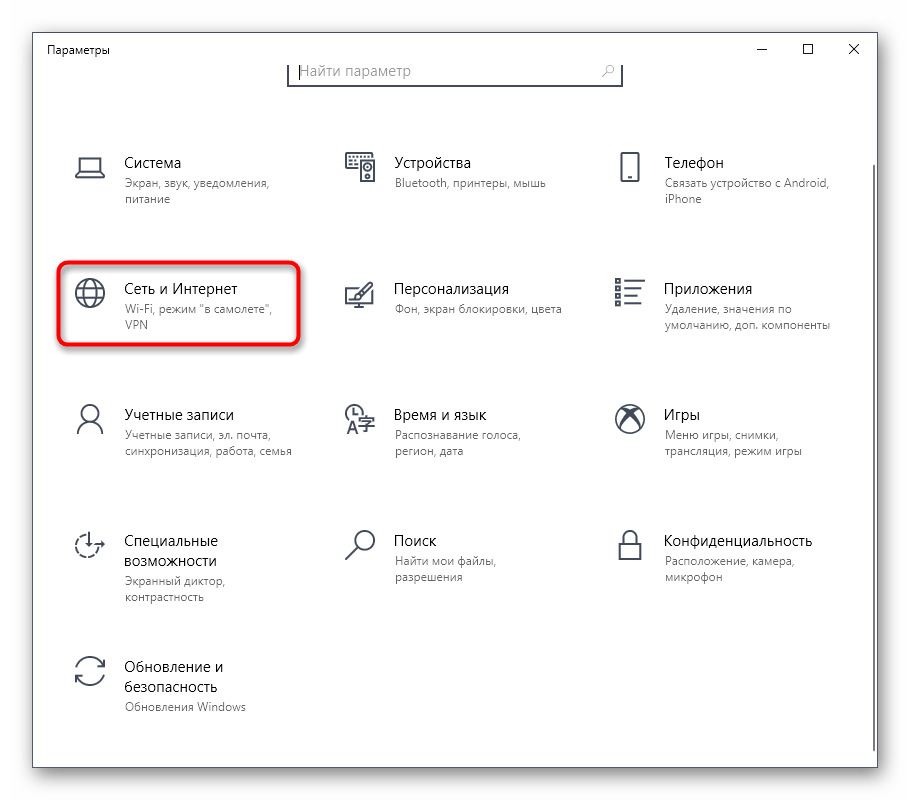Click the System laptop icon

tap(90, 166)
